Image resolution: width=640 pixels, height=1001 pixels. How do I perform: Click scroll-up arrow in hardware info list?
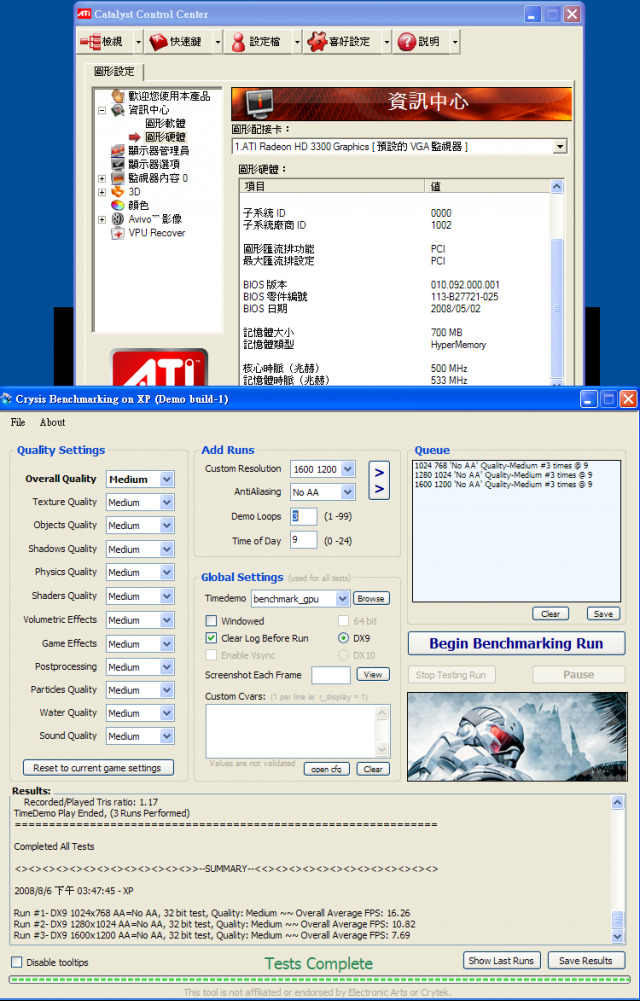[556, 186]
